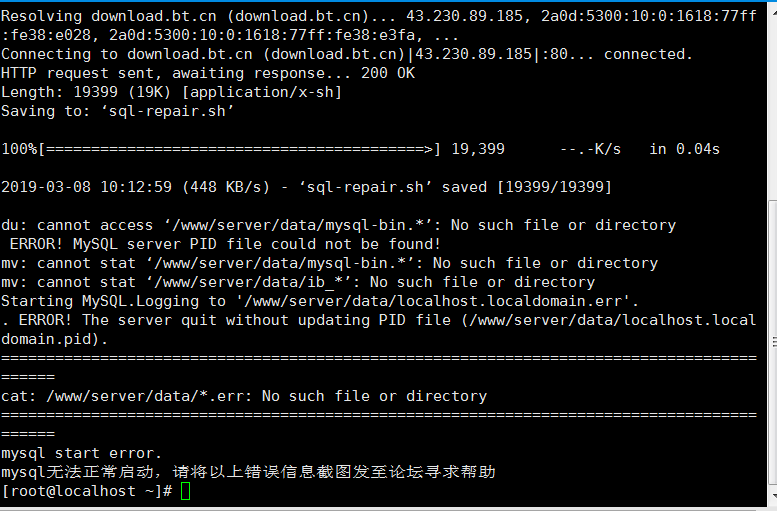Click the vertical scrollbar thumb
Screen dimensions: 777x511
[x=773, y=342]
